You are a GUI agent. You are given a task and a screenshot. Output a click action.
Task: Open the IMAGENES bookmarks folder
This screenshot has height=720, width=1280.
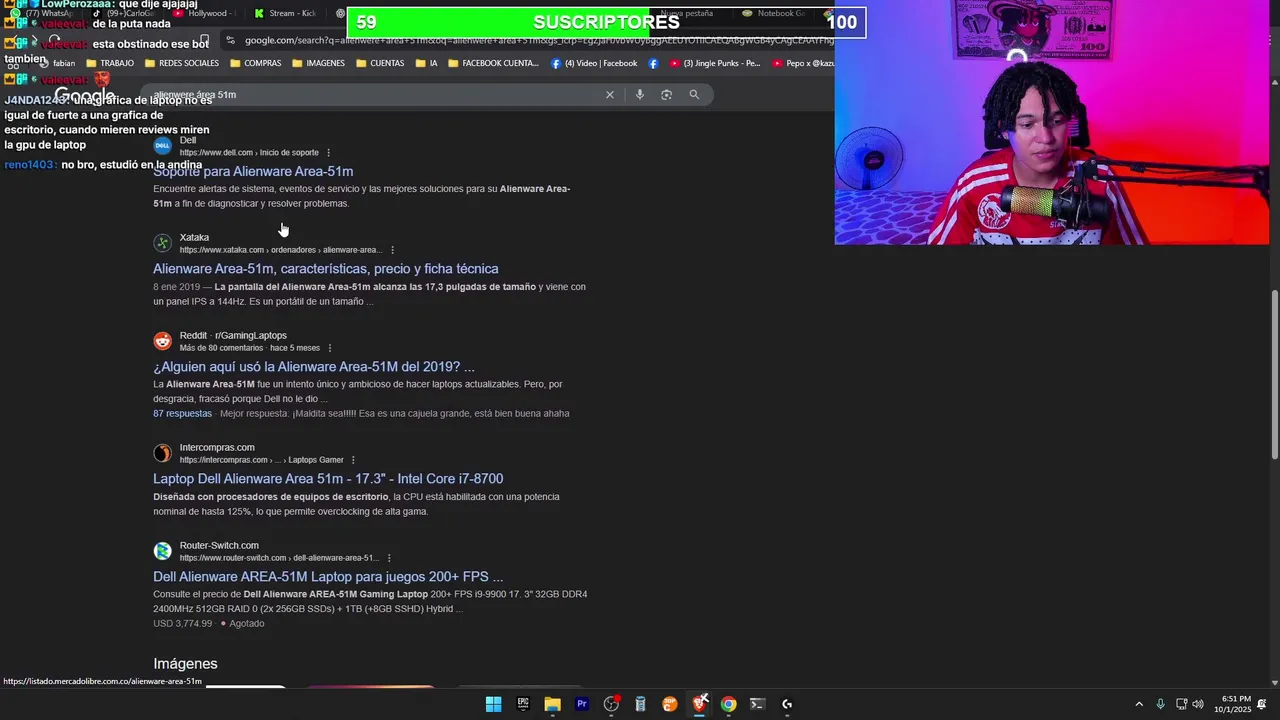tap(318, 63)
